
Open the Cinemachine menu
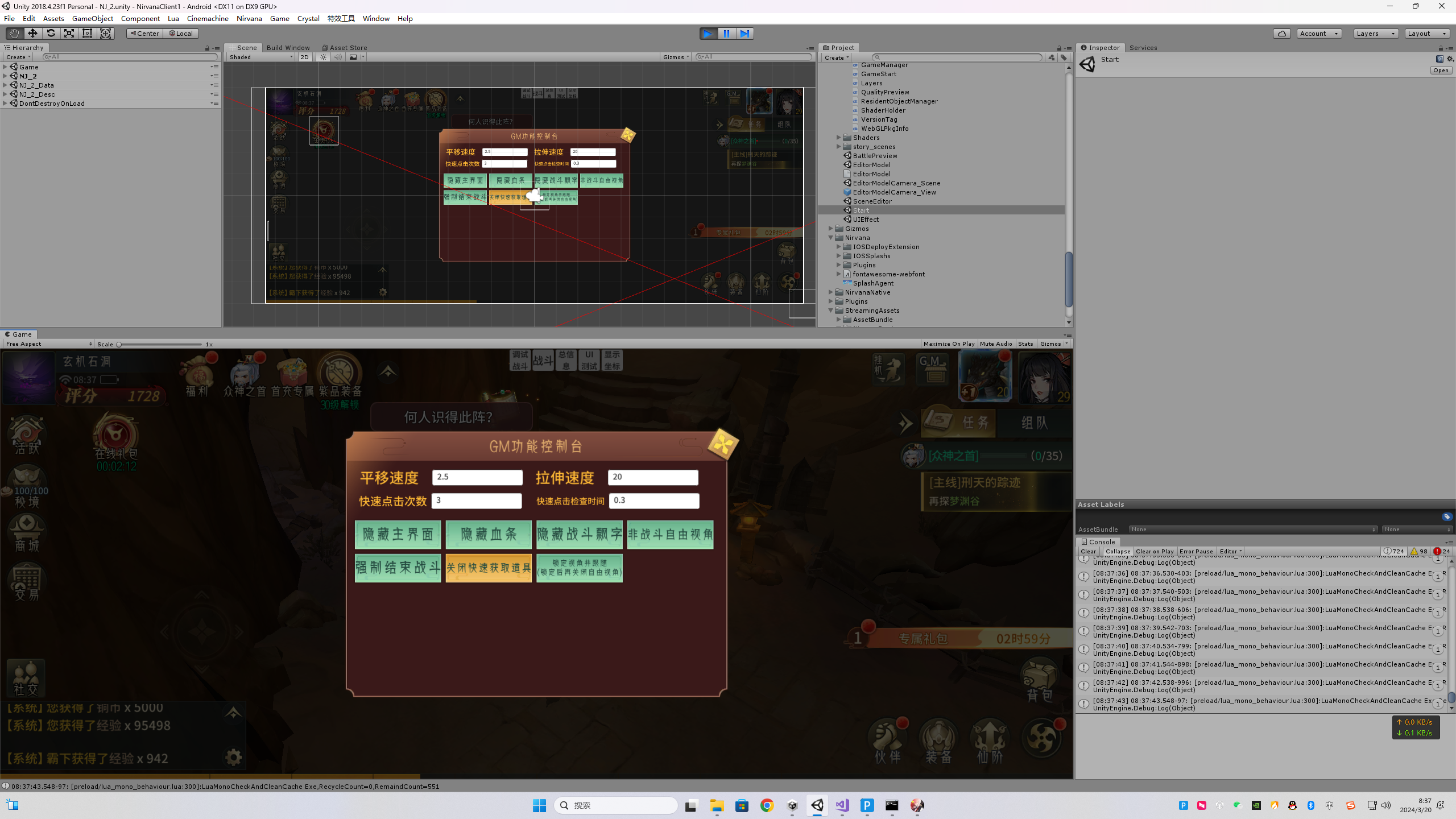208,18
